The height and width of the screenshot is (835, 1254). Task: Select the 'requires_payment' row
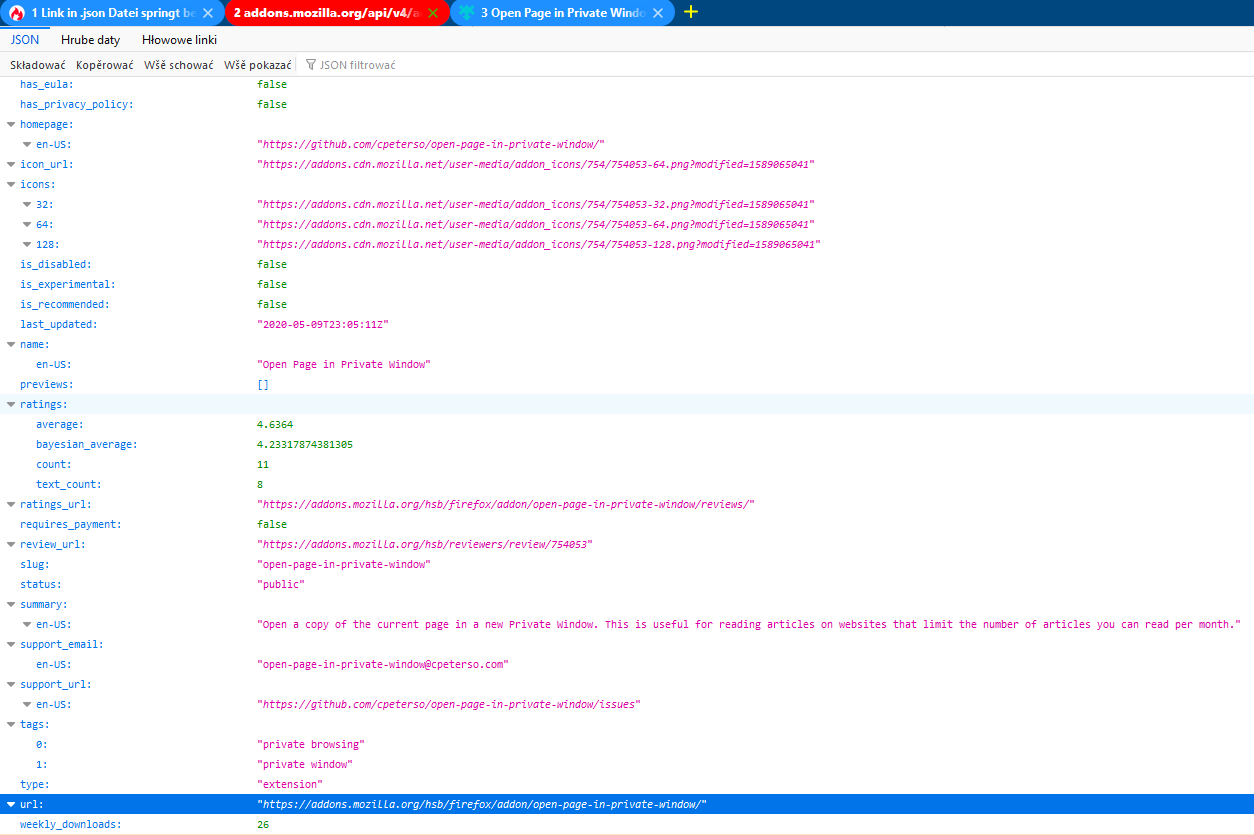pos(627,524)
